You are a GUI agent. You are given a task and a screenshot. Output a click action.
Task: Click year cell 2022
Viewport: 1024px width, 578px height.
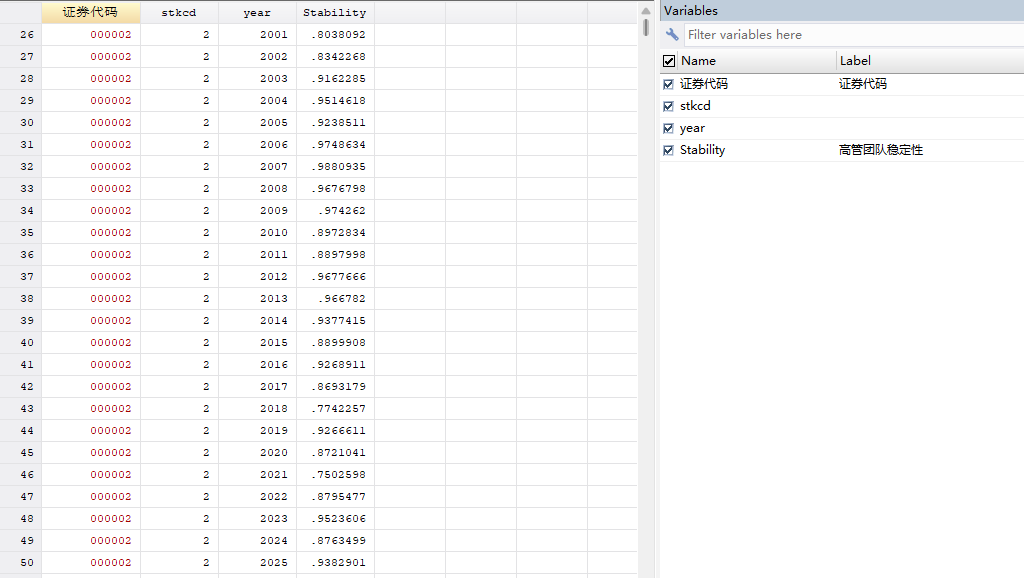click(257, 496)
